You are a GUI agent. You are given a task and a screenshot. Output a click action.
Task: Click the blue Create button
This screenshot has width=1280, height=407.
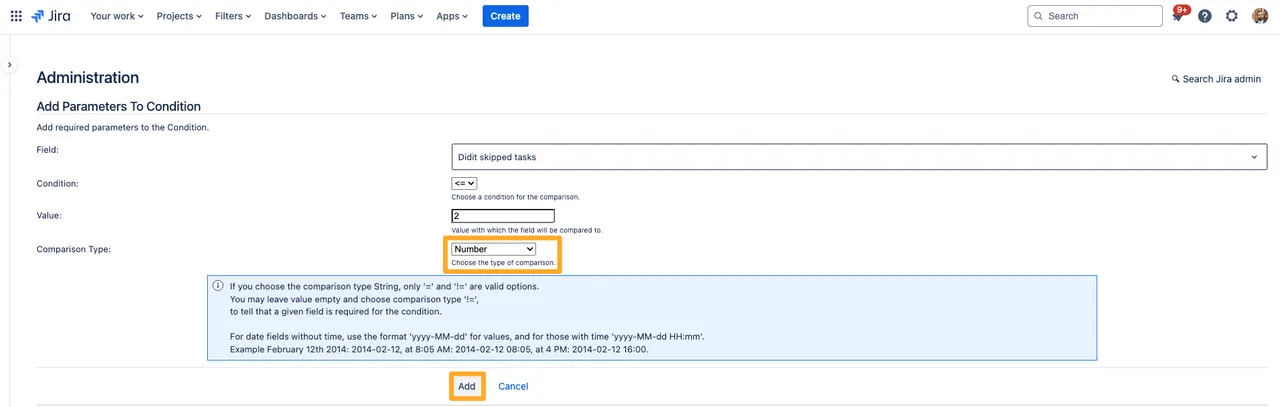(x=505, y=16)
